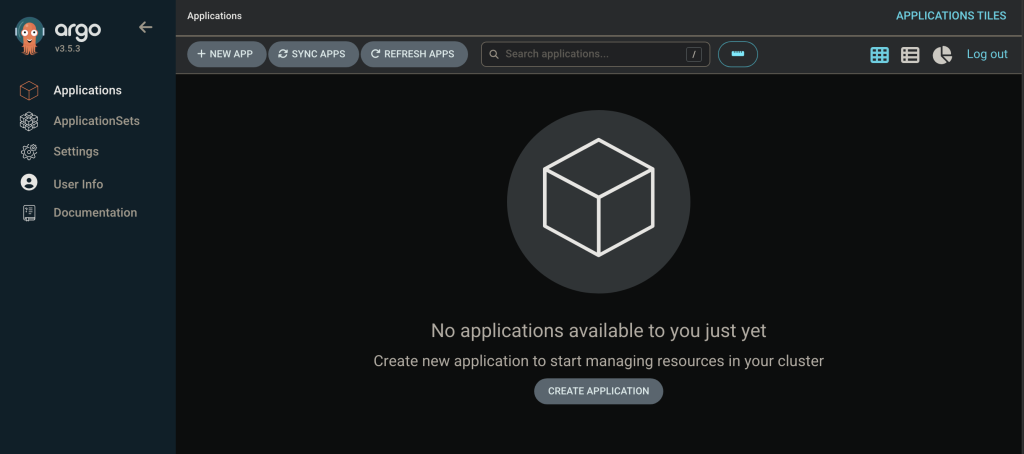
Task: Click the User Info avatar icon
Action: (29, 182)
